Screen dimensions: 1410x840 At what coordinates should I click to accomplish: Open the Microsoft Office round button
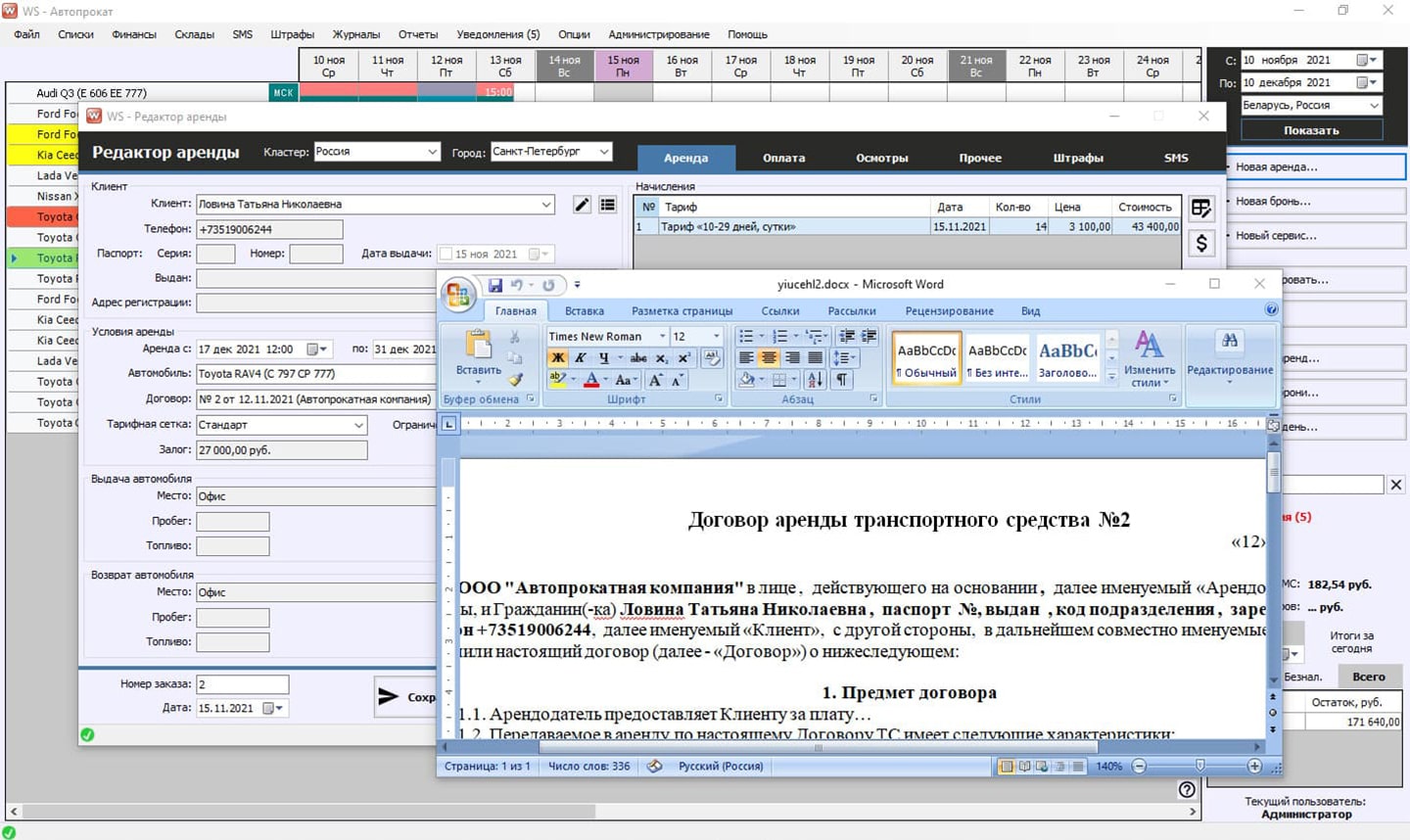[x=457, y=295]
